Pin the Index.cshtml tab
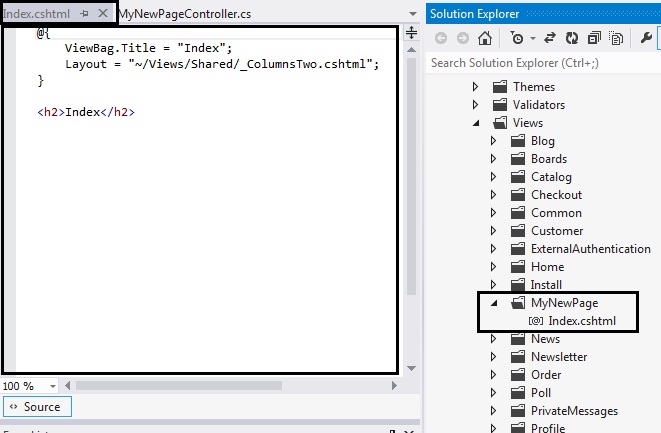Viewport: 661px width, 433px height. point(86,14)
